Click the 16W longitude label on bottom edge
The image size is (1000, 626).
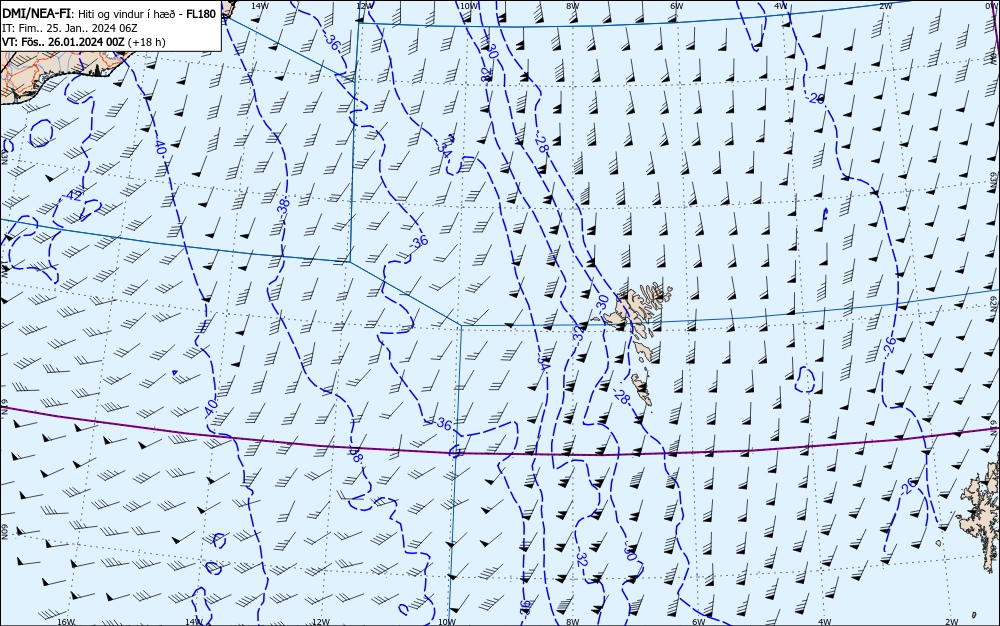66,622
